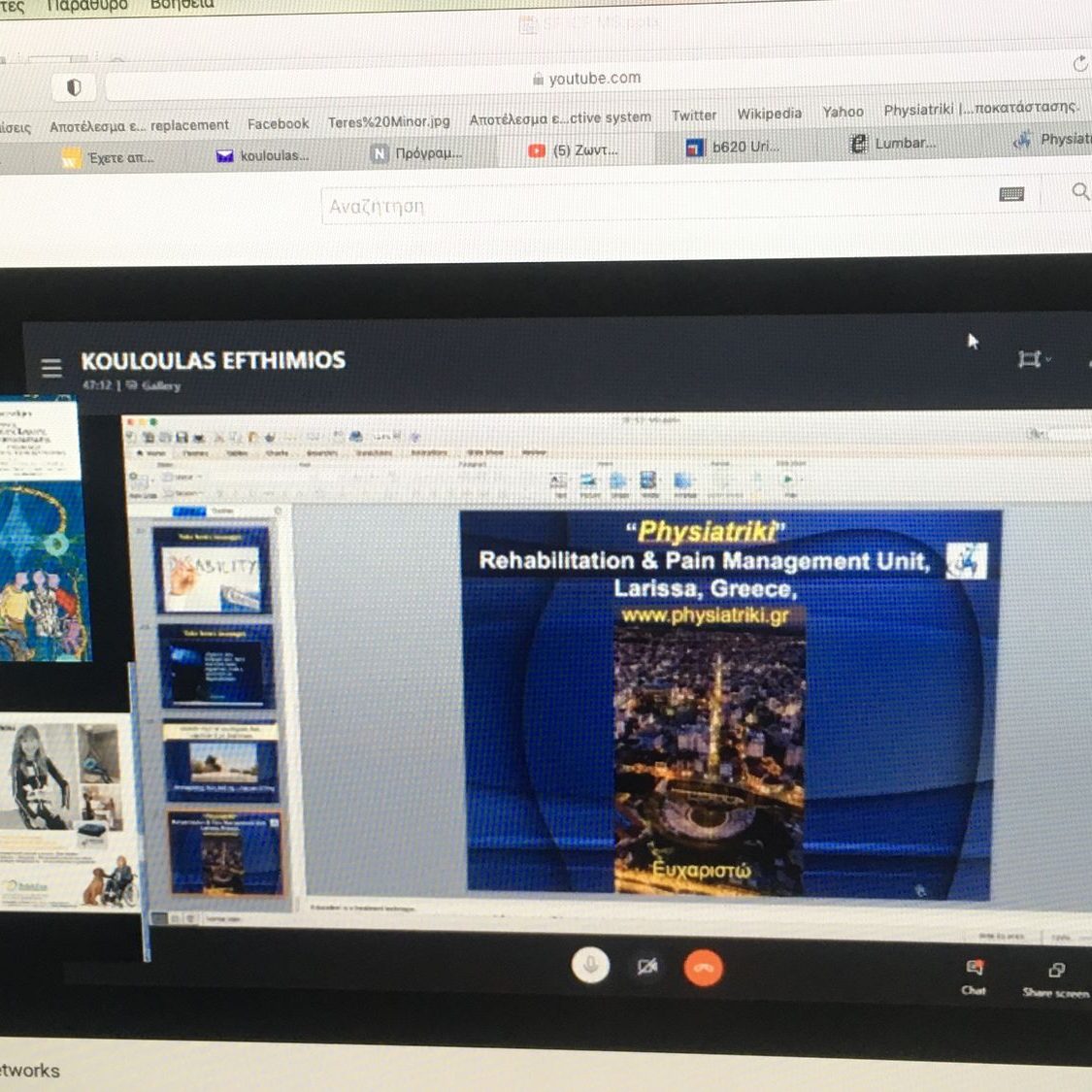Click the Twitter bookmark

pos(694,116)
